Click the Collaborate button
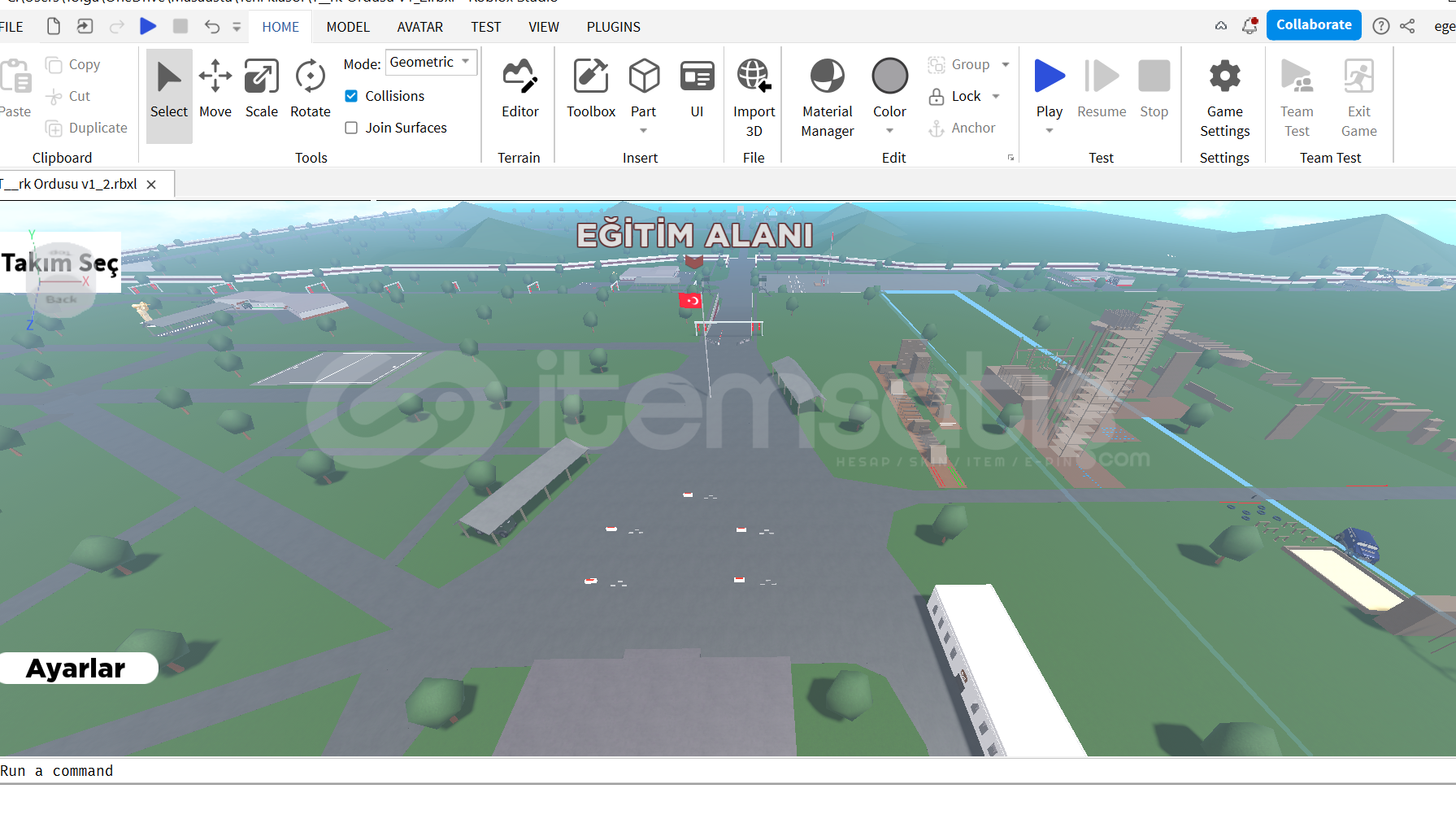 coord(1313,25)
